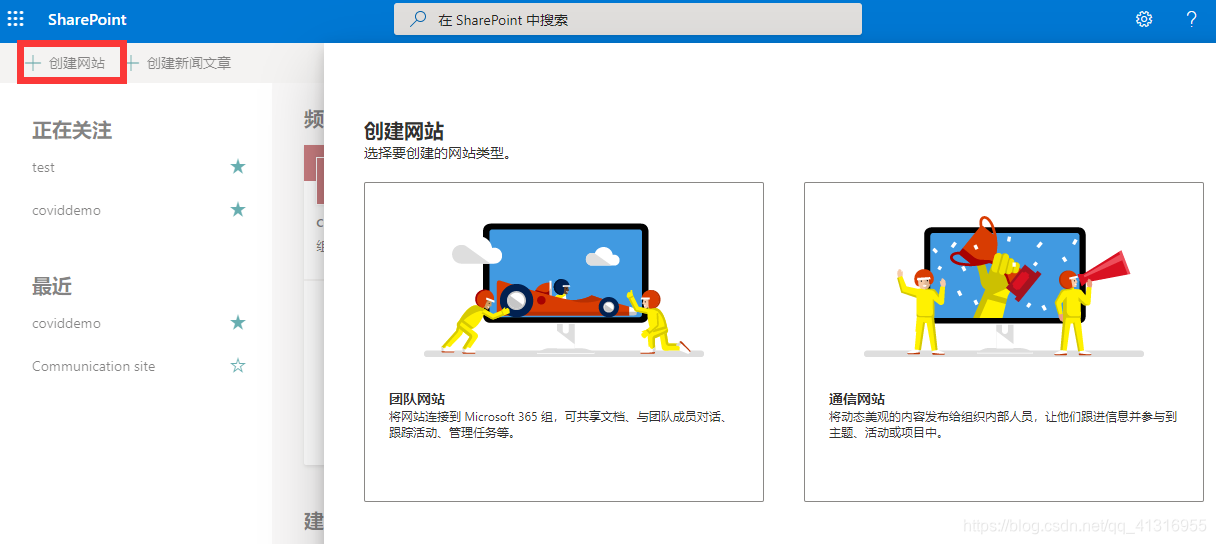Toggle the star next to coviddemo under 最近

pos(238,323)
